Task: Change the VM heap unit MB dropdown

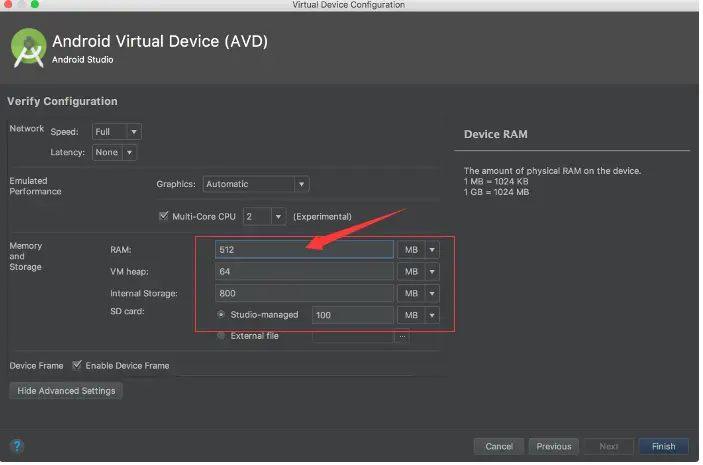Action: pos(418,271)
